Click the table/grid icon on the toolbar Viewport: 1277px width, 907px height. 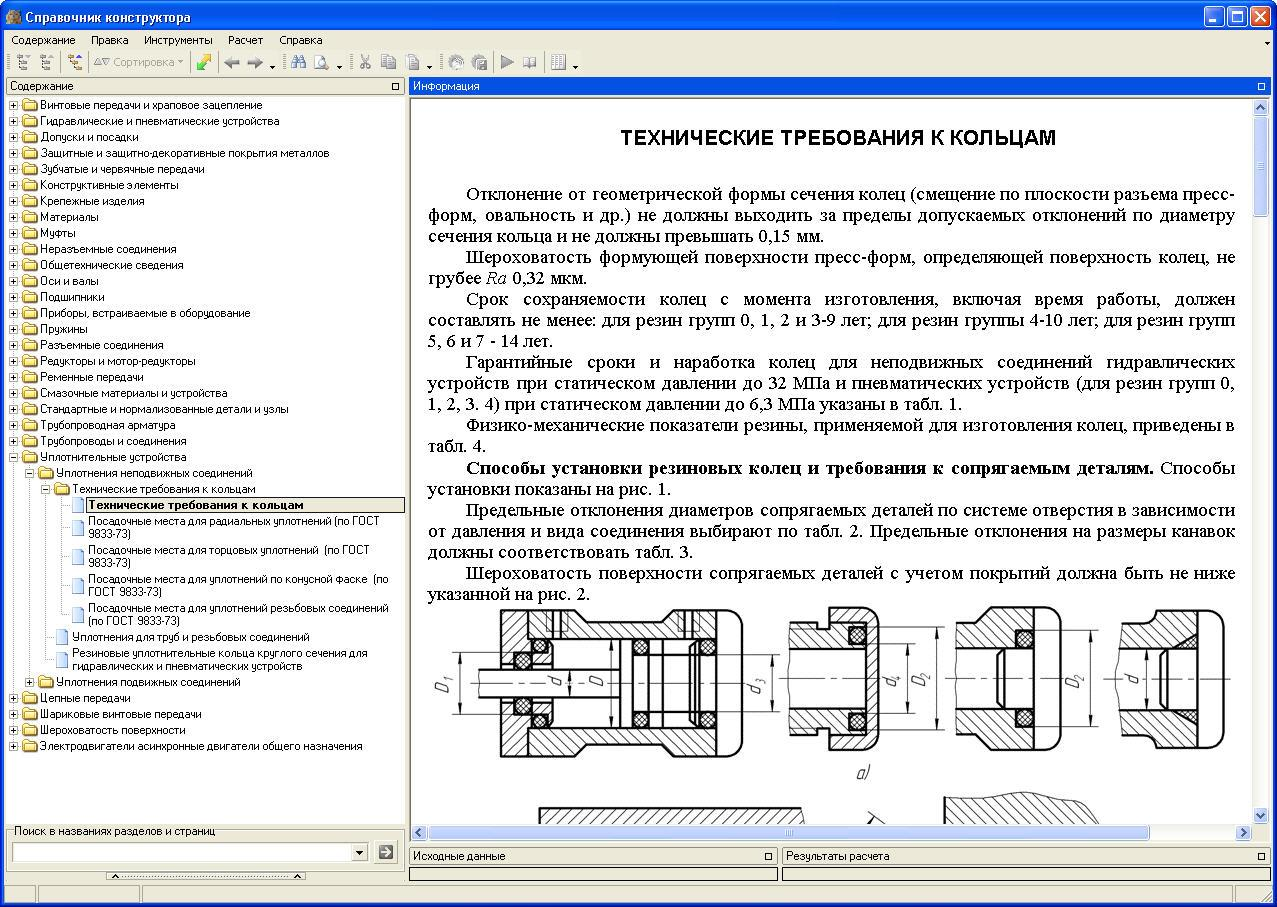[x=558, y=62]
